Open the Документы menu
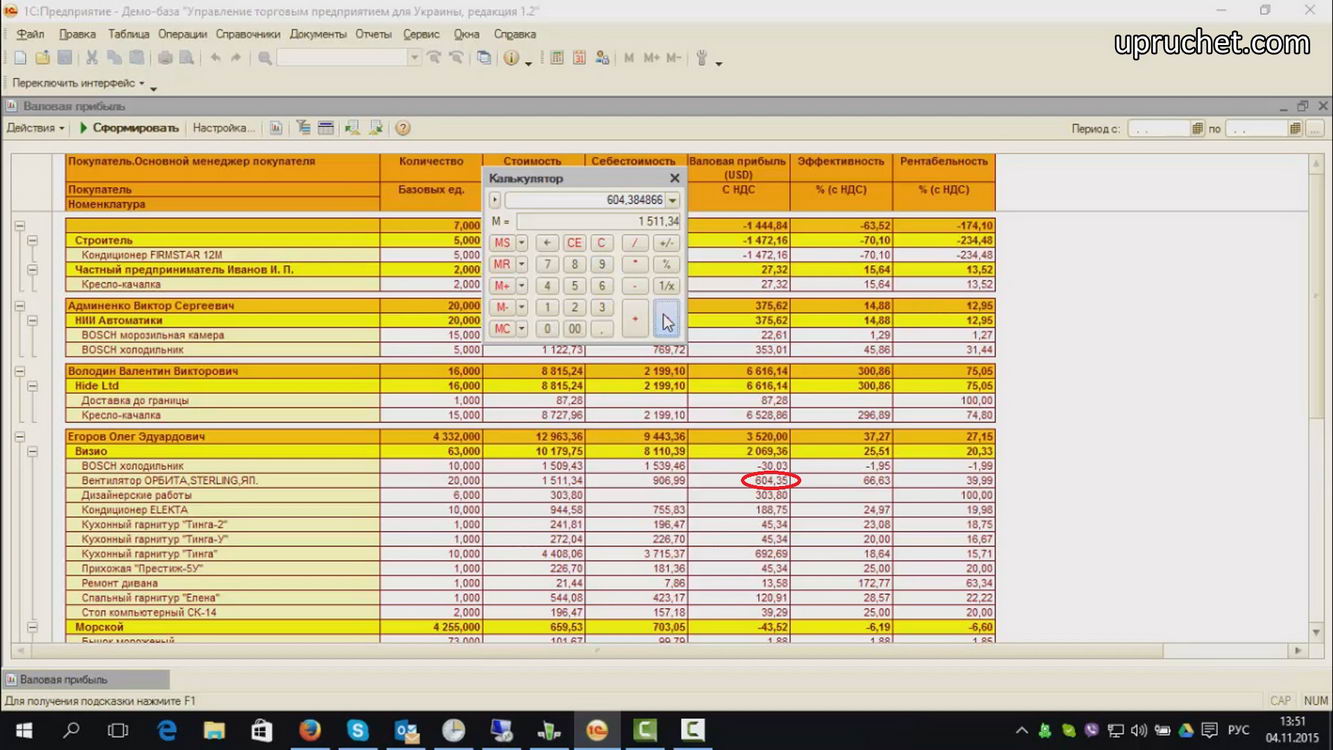Image resolution: width=1333 pixels, height=750 pixels. pos(318,34)
